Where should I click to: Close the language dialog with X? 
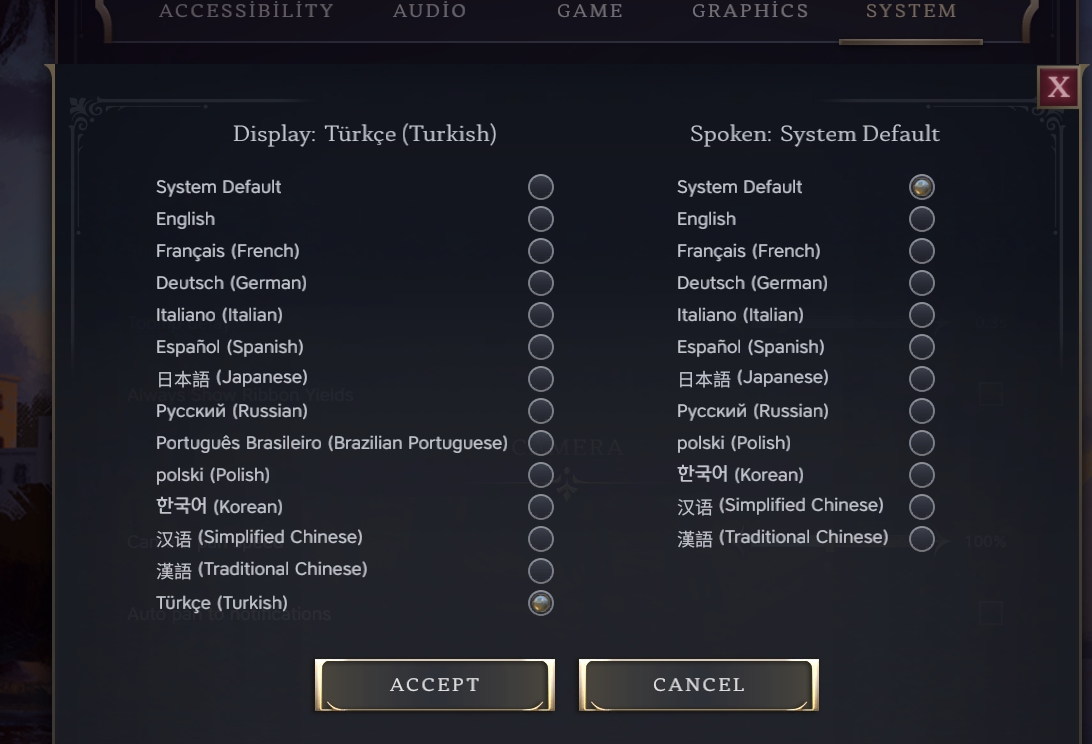pos(1058,88)
